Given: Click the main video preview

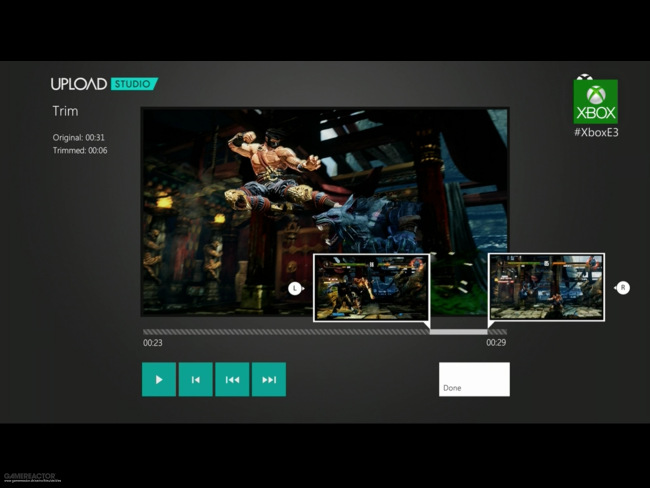Looking at the screenshot, I should [x=325, y=211].
